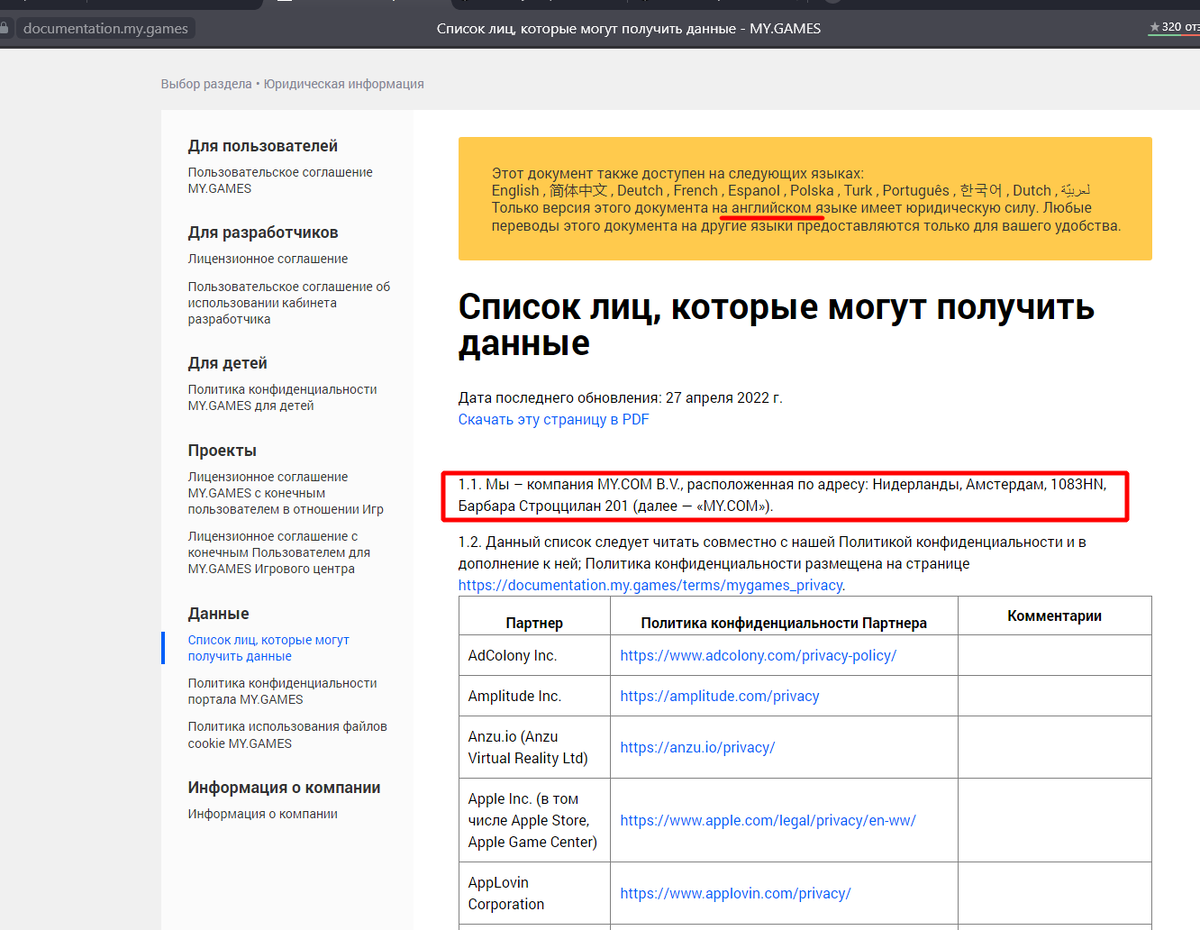Click Amplitude Inc. table cell
Viewport: 1200px width, 930px height.
pos(534,696)
